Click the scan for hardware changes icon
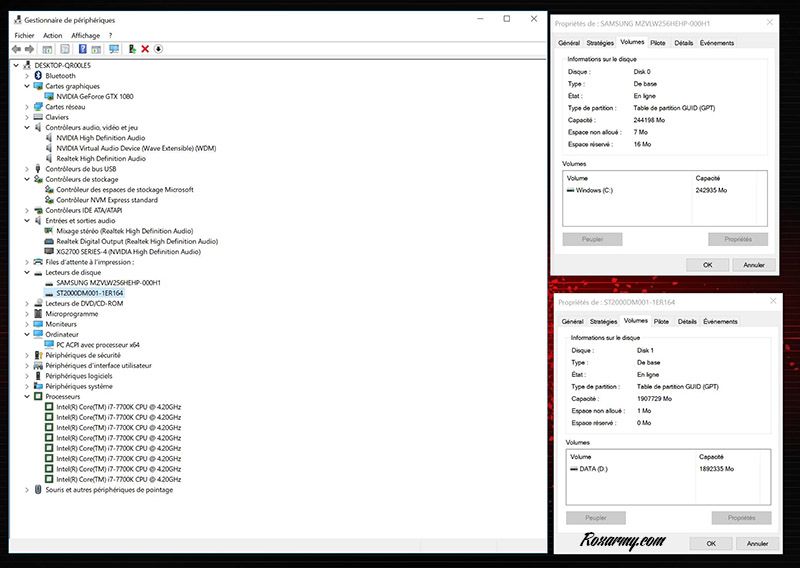Viewport: 800px width, 568px height. [x=114, y=48]
